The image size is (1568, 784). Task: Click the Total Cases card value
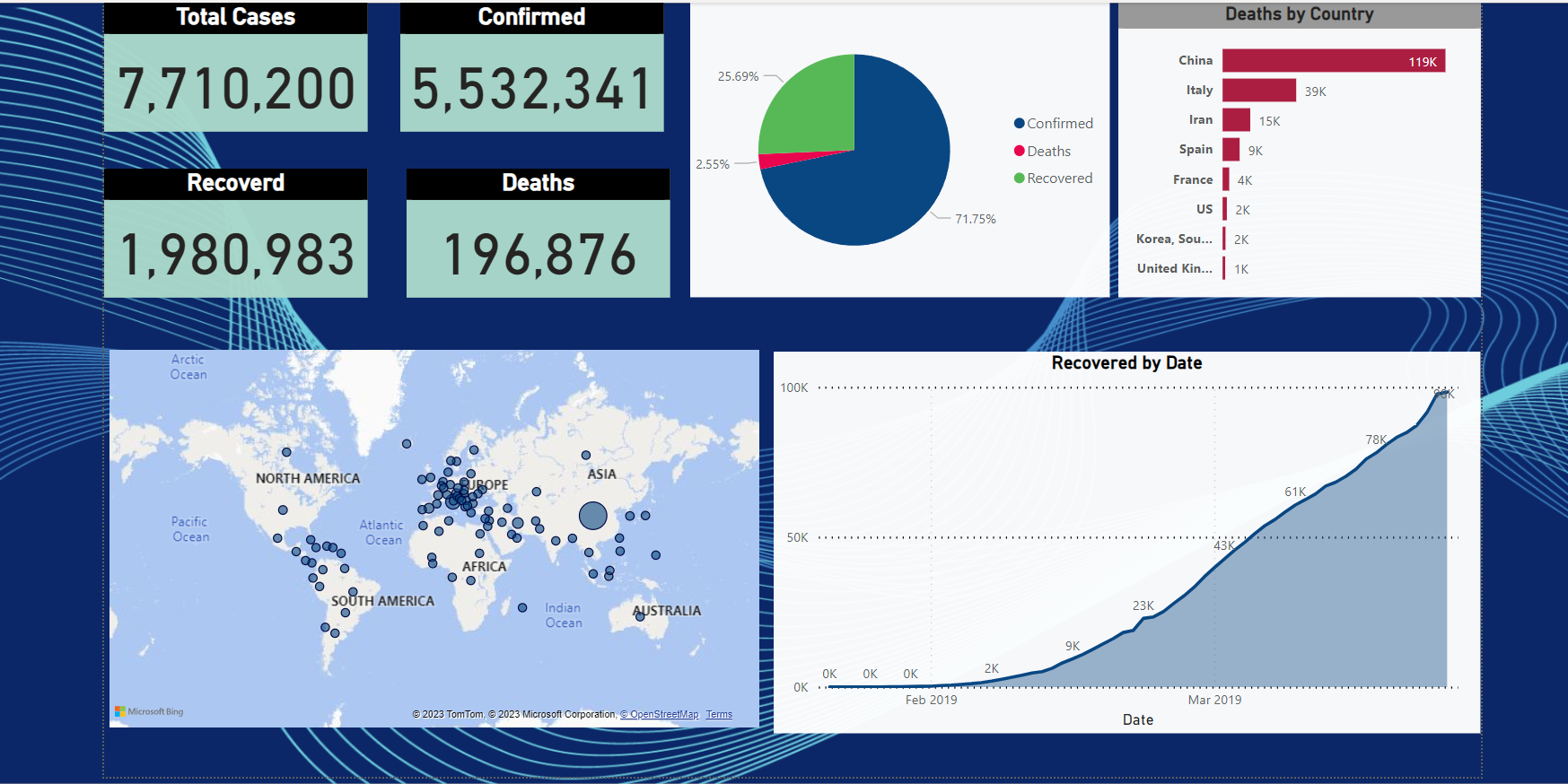tap(236, 90)
